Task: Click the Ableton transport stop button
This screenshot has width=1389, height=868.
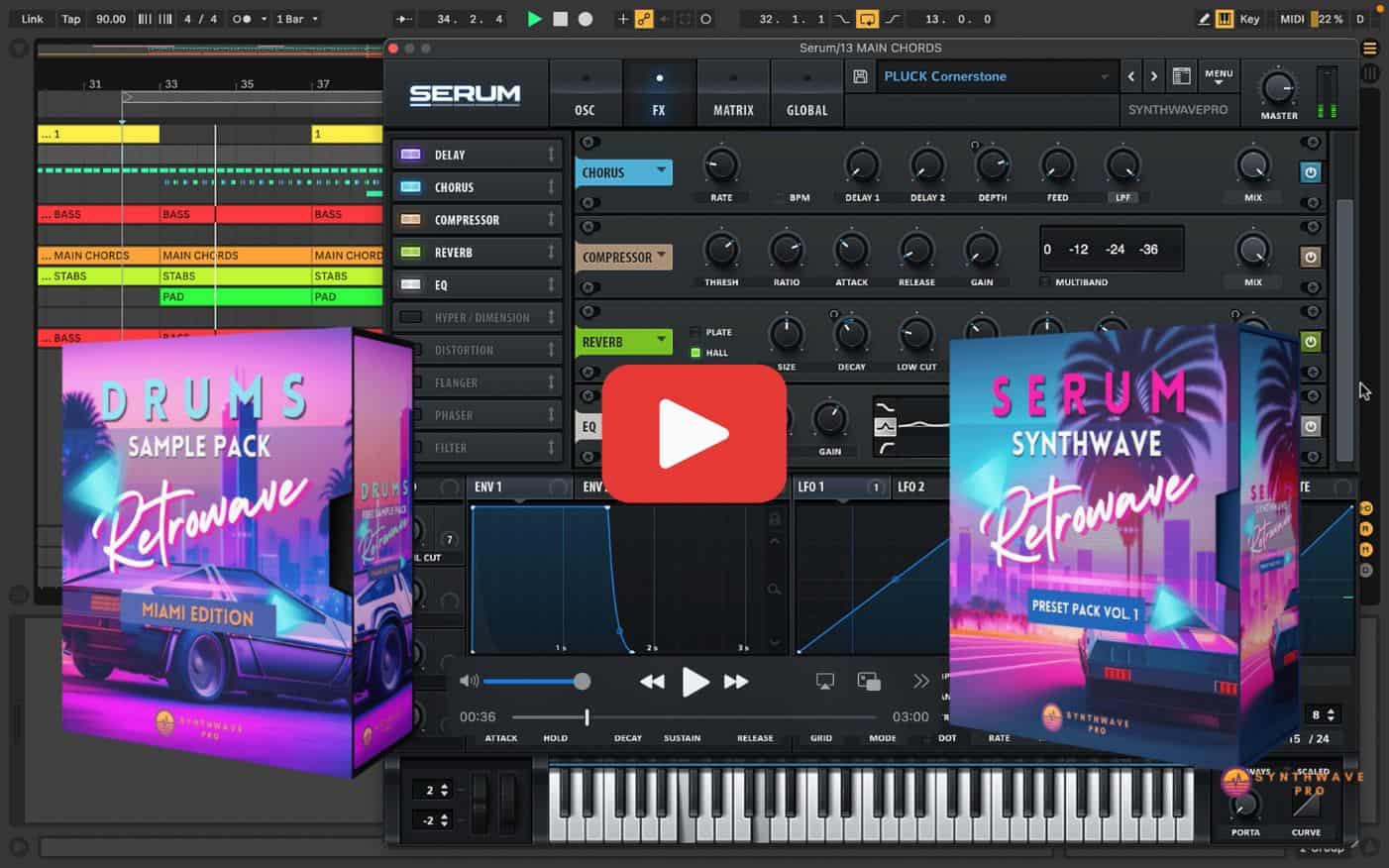Action: (560, 19)
